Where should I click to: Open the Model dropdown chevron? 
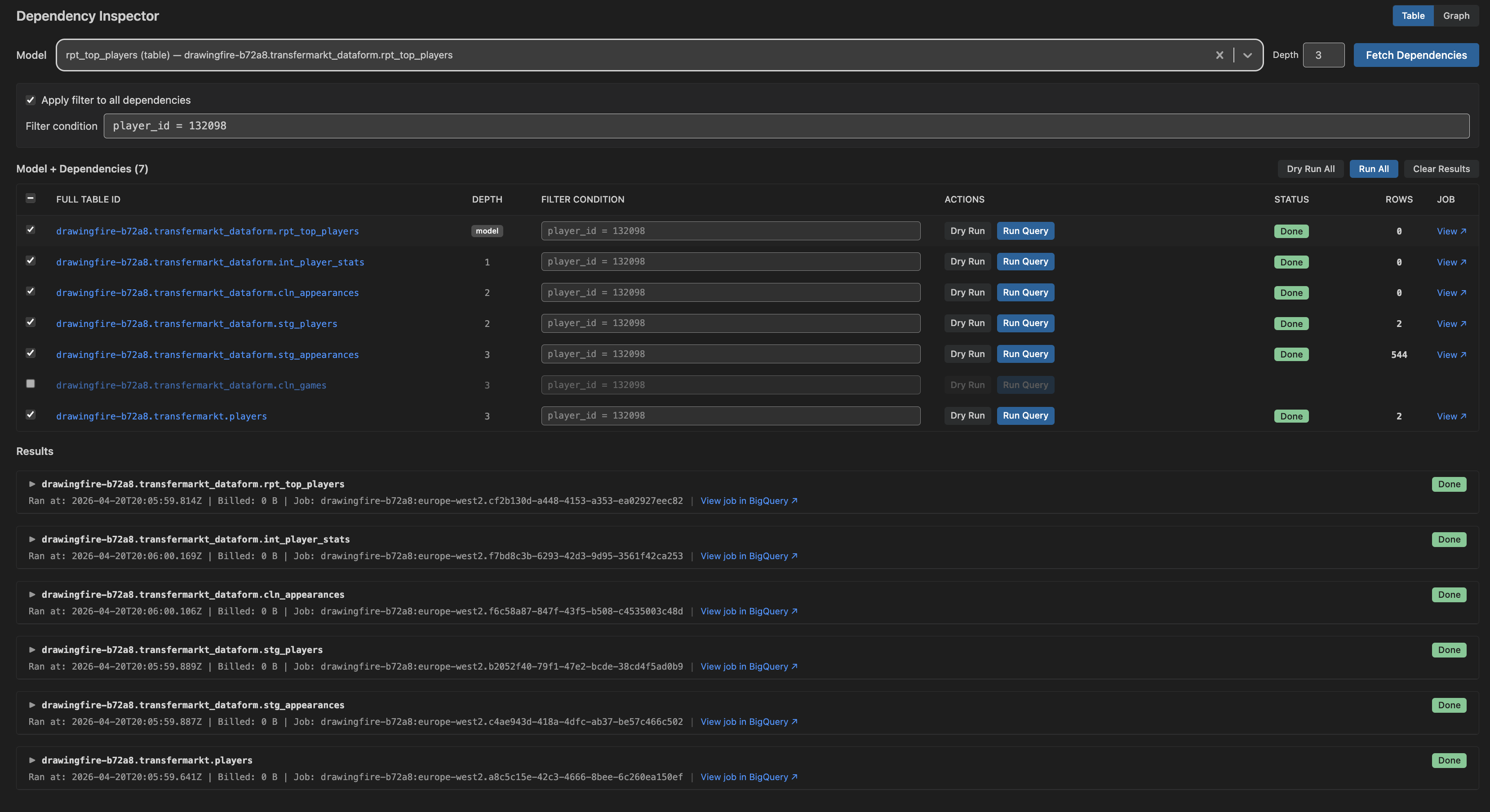[1248, 55]
